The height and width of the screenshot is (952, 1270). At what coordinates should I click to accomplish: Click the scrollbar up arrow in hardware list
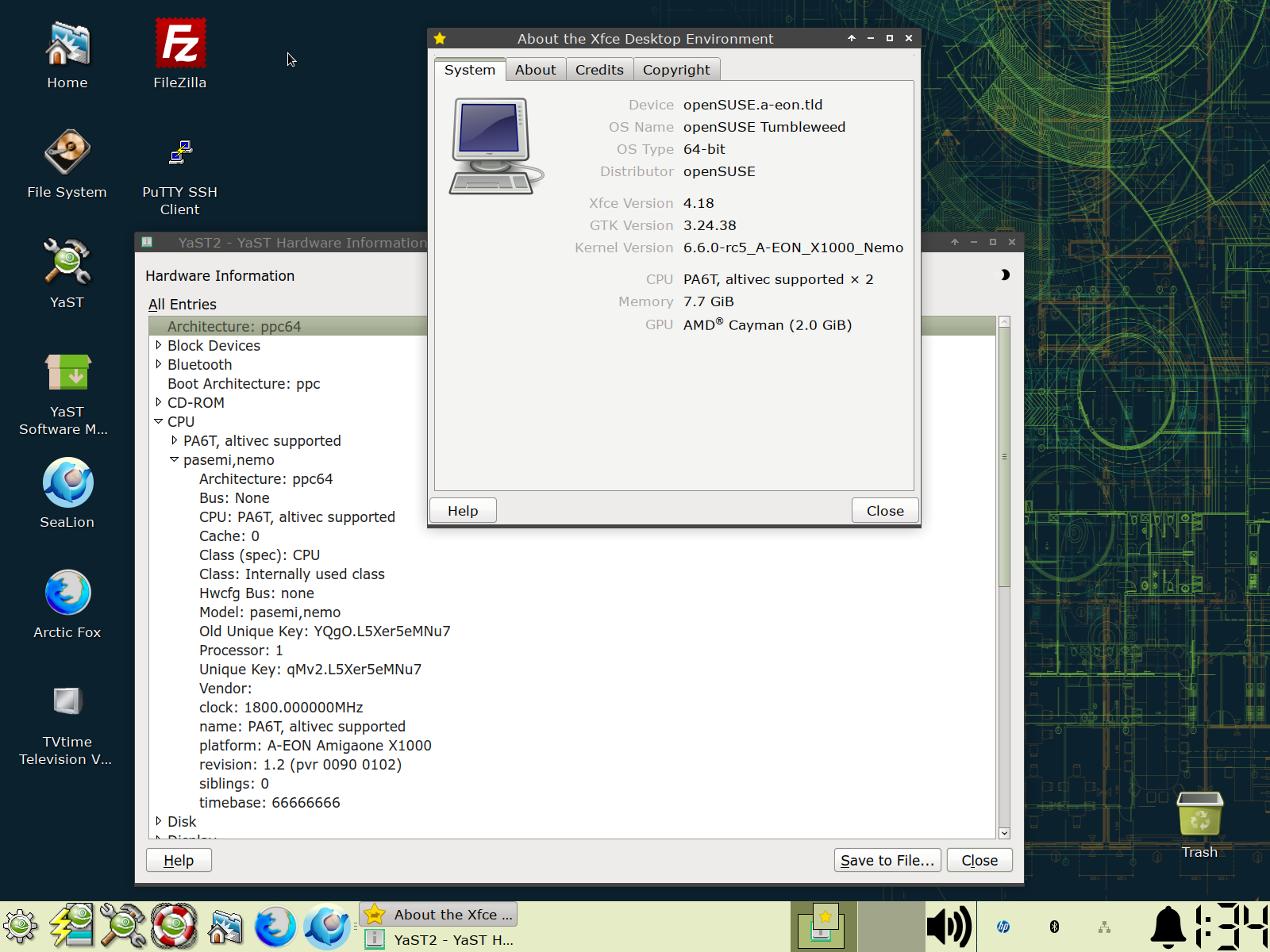click(x=1004, y=321)
